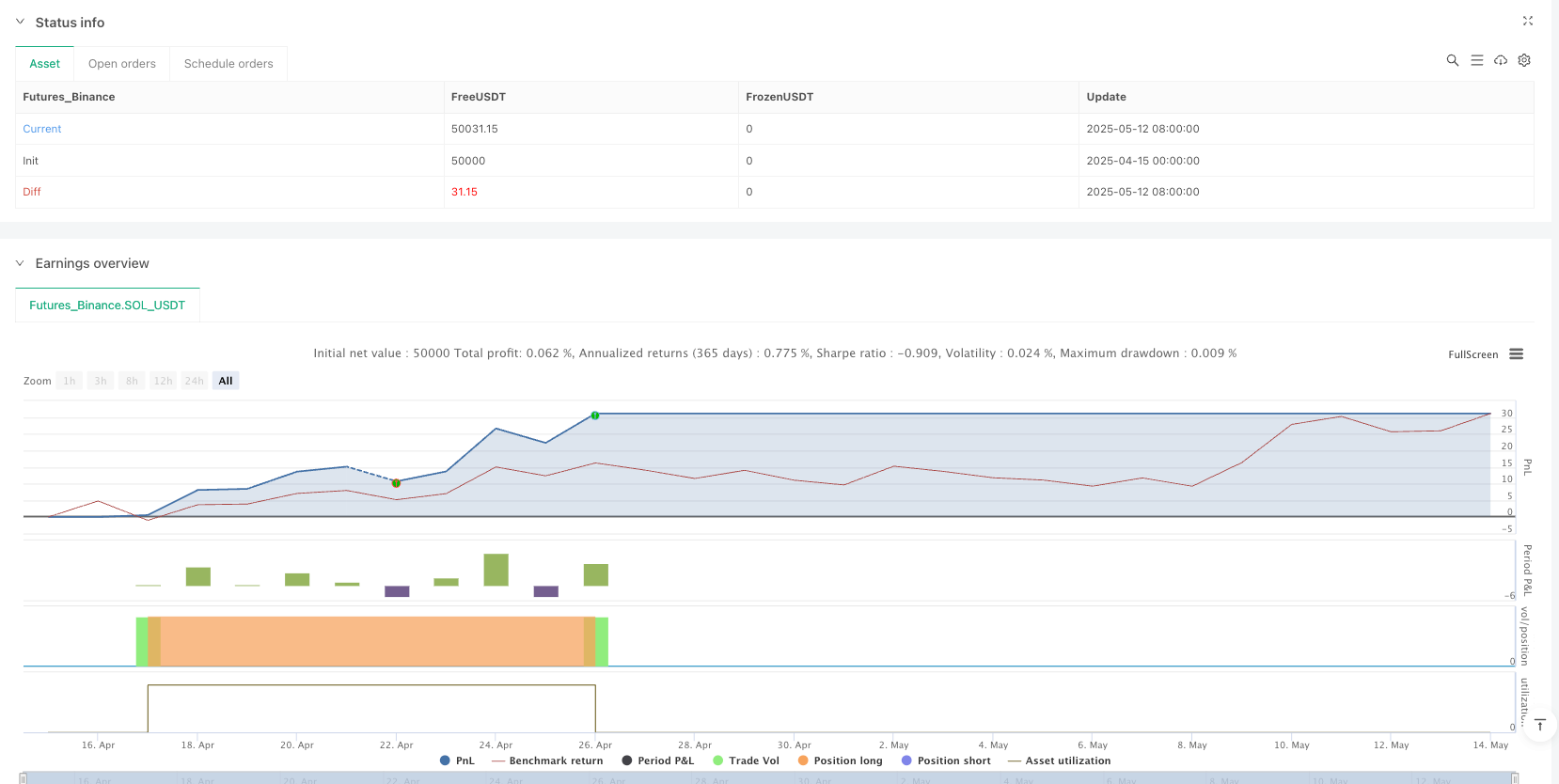This screenshot has height=784, width=1559.
Task: Click the FullScreen button
Action: click(x=1472, y=354)
